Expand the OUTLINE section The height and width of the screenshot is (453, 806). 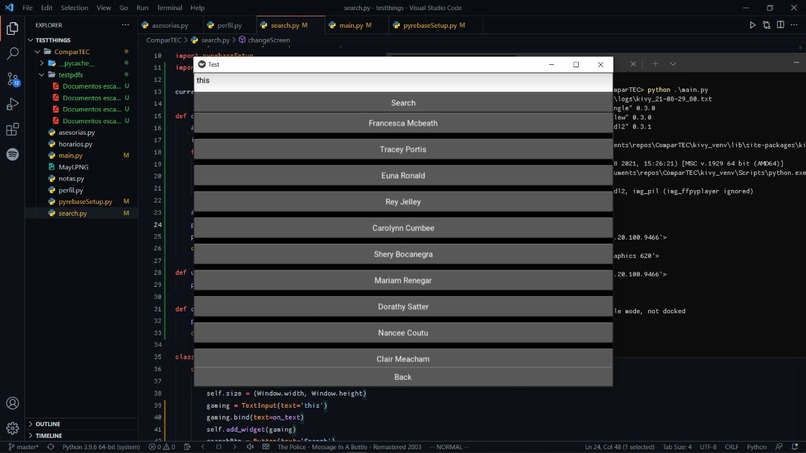pyautogui.click(x=48, y=424)
